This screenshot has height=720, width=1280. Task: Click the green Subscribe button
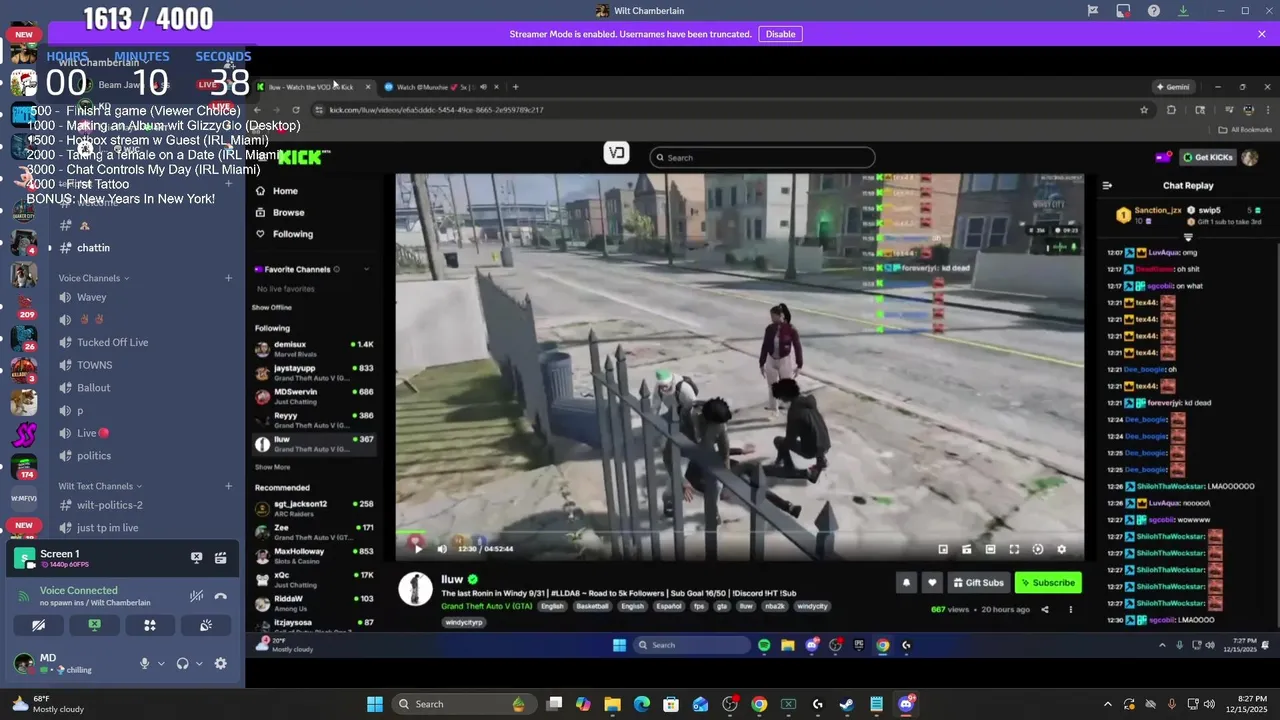click(x=1048, y=582)
